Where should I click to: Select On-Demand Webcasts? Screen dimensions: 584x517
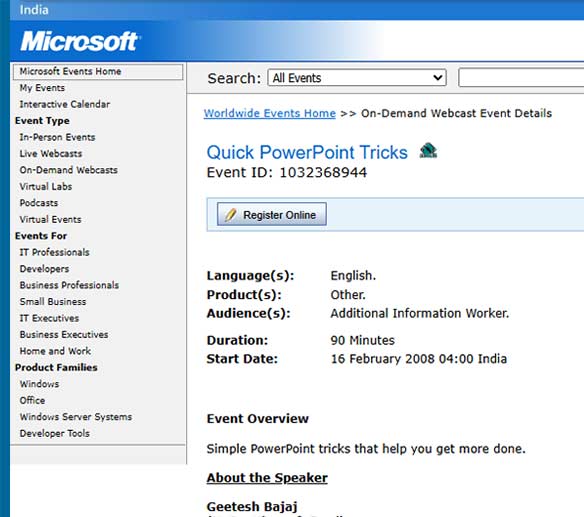[69, 170]
